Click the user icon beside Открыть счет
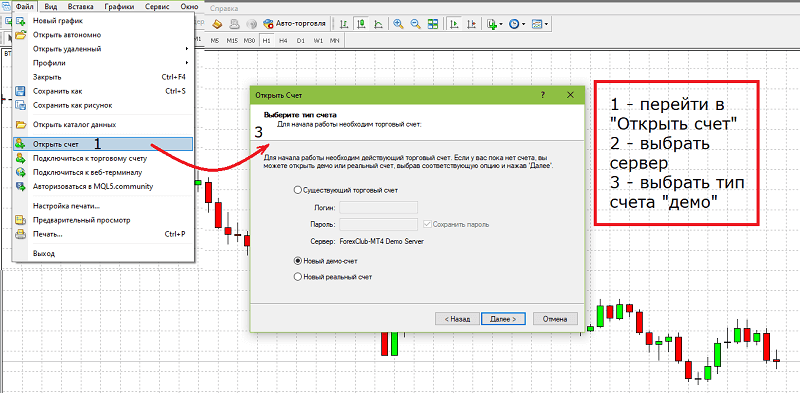 (20, 144)
